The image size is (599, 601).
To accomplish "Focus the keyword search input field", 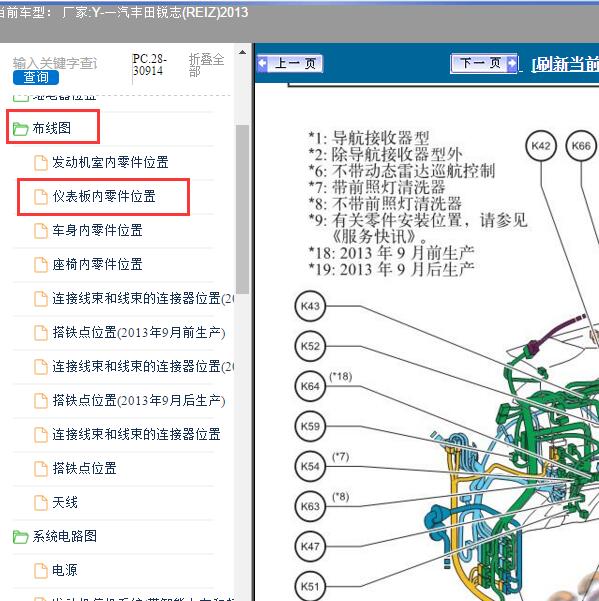I will pos(55,63).
